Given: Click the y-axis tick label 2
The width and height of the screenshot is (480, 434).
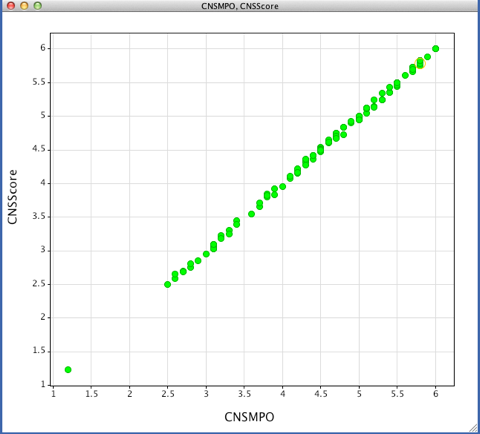Looking at the screenshot, I should [x=43, y=317].
